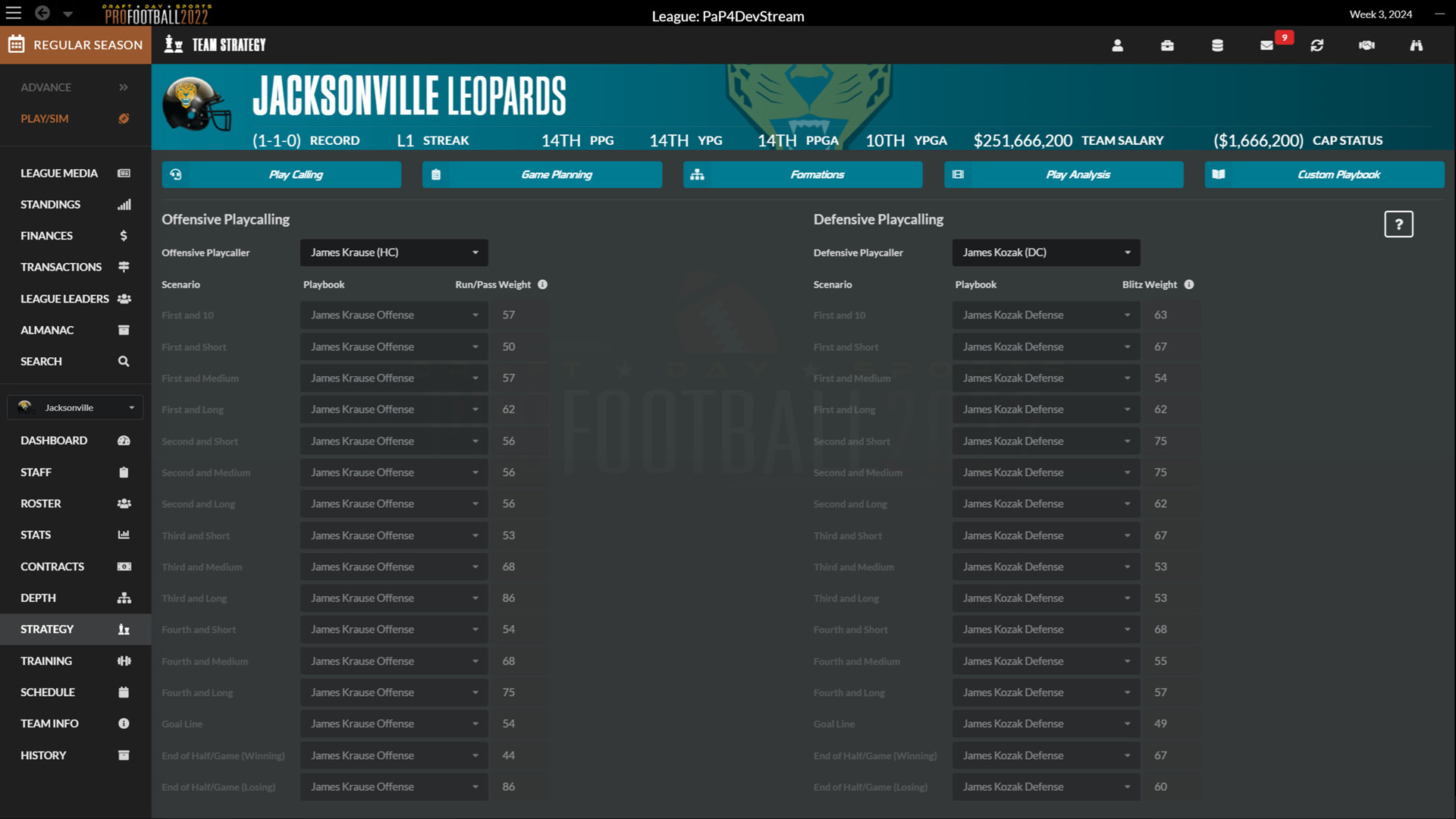Click the sync/refresh icon in the top bar
The image size is (1456, 819).
(x=1317, y=45)
